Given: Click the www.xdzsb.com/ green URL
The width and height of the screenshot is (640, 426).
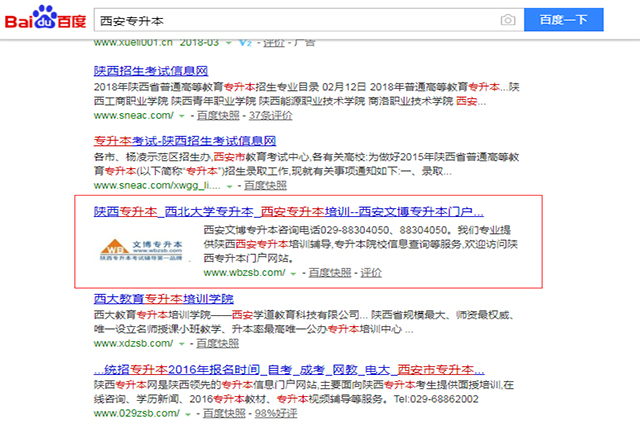Looking at the screenshot, I should (x=133, y=344).
